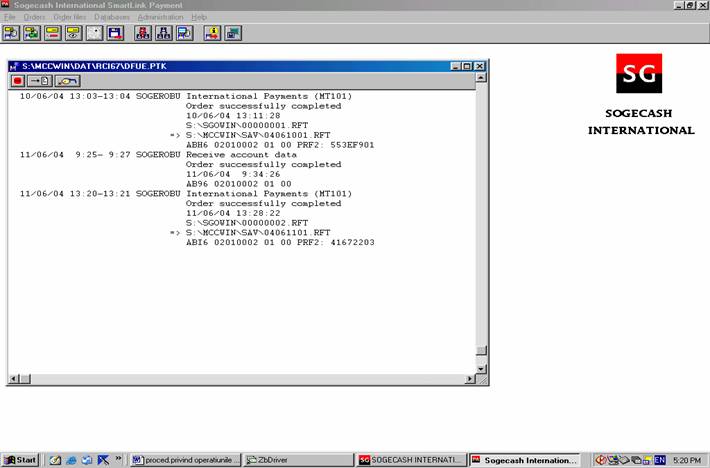Open the Orders menu
Screen dimensions: 710x468
(x=34, y=17)
